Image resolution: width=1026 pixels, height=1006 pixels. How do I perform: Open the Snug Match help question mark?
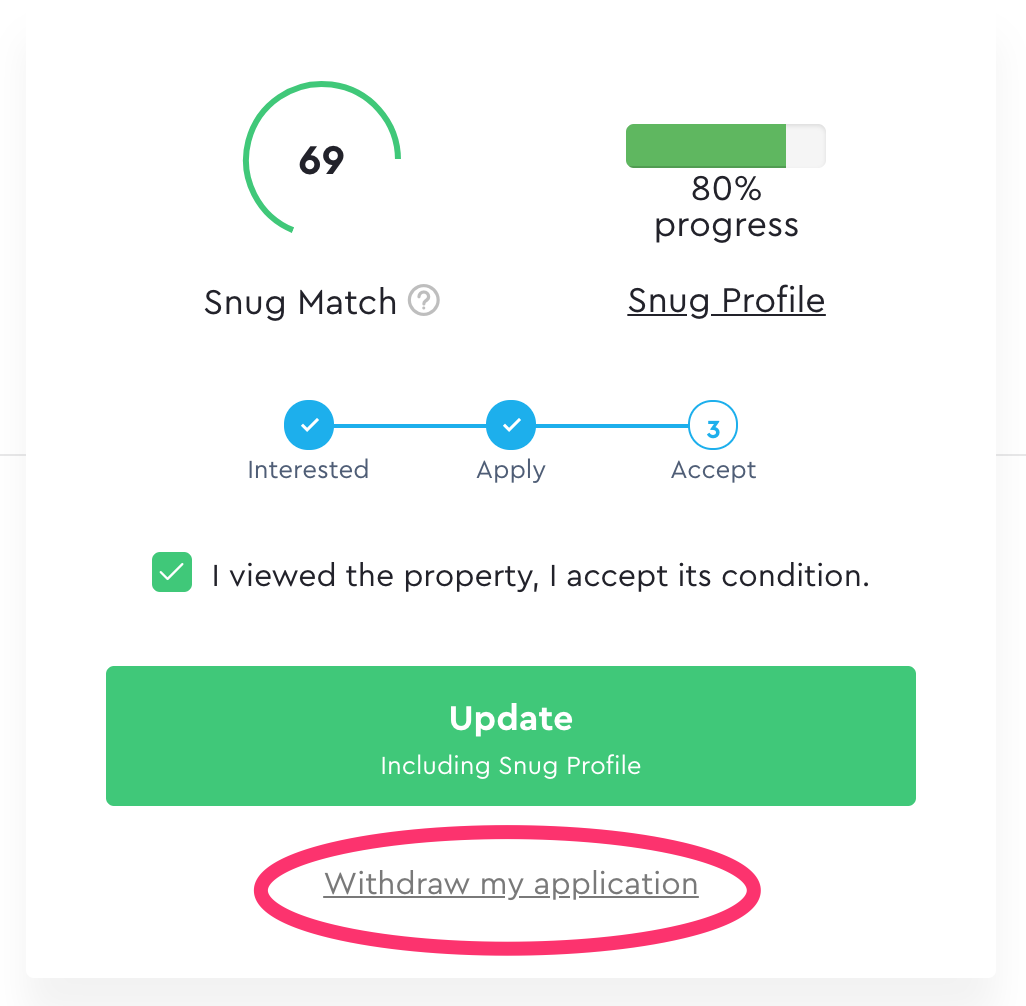(423, 300)
